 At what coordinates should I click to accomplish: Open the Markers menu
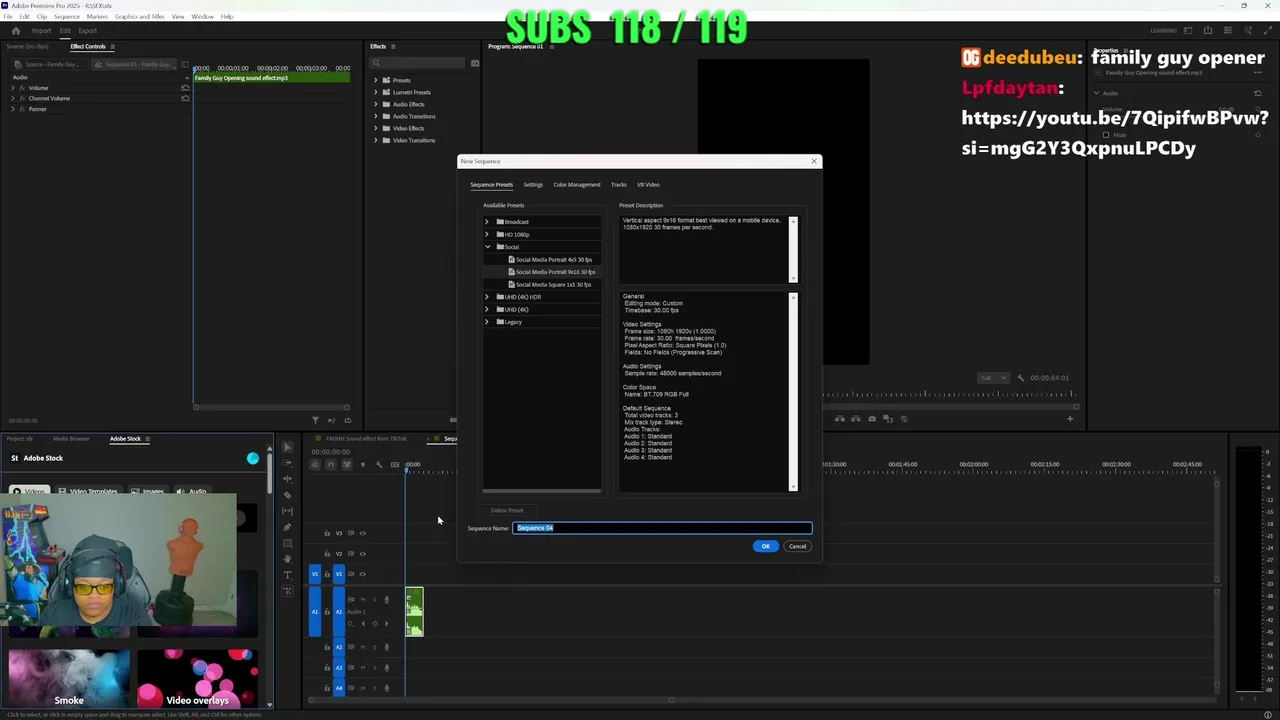click(x=97, y=17)
